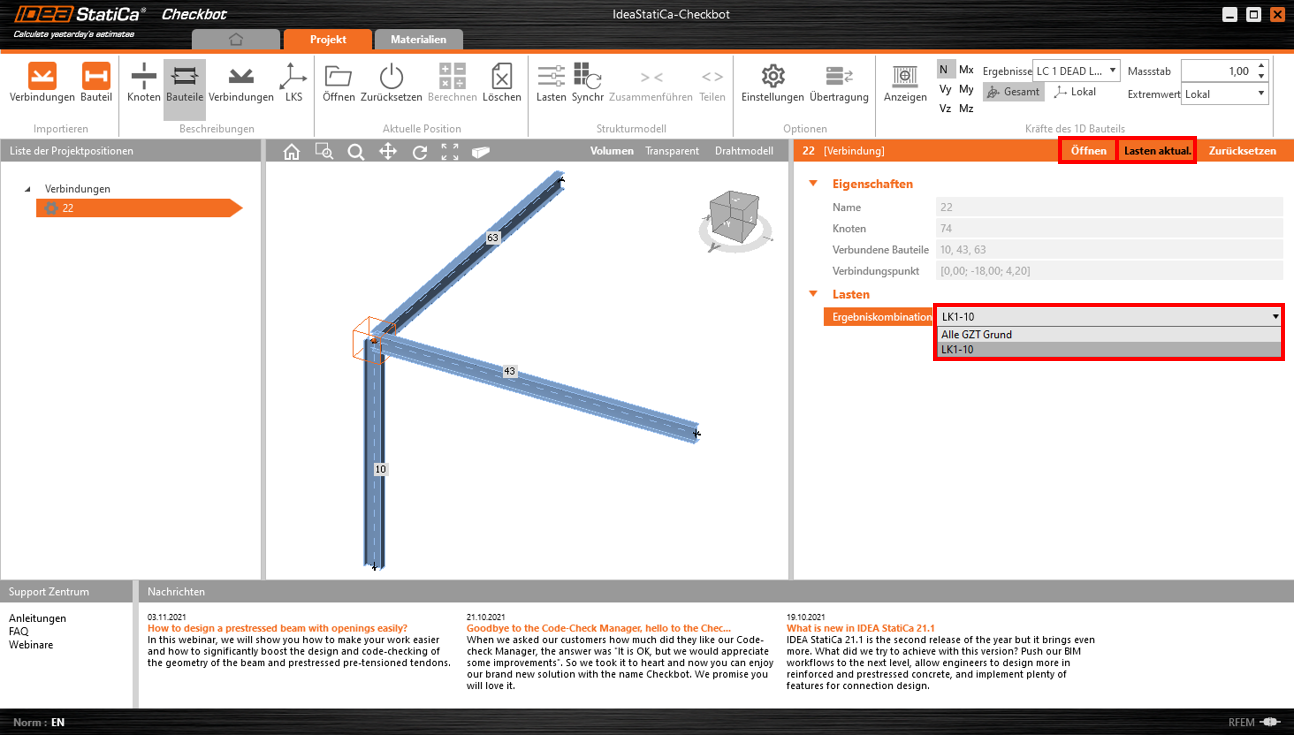Reset the position with Zurücksetzen icon
The width and height of the screenshot is (1295, 735).
pyautogui.click(x=391, y=83)
